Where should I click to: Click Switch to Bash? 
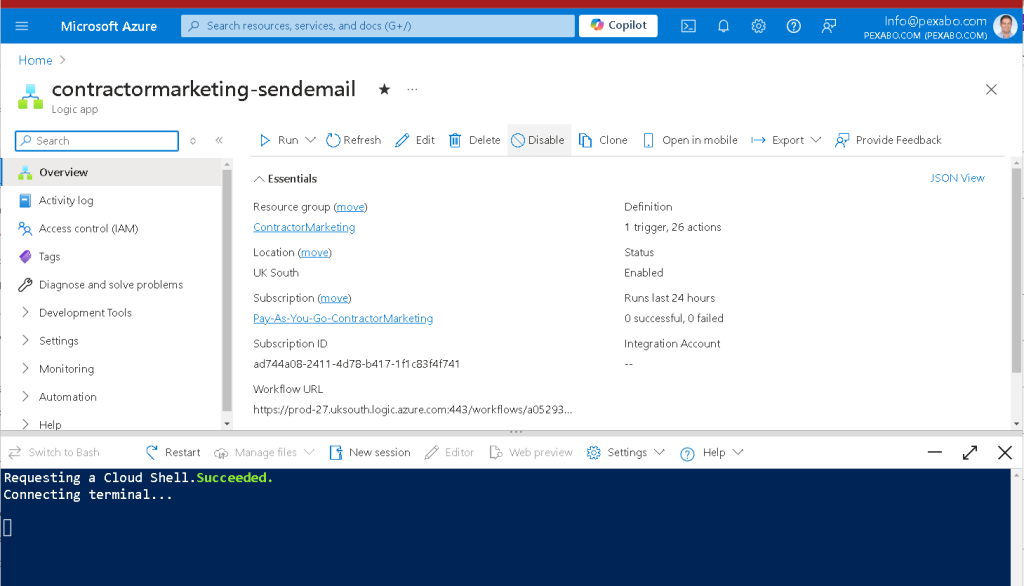click(54, 452)
